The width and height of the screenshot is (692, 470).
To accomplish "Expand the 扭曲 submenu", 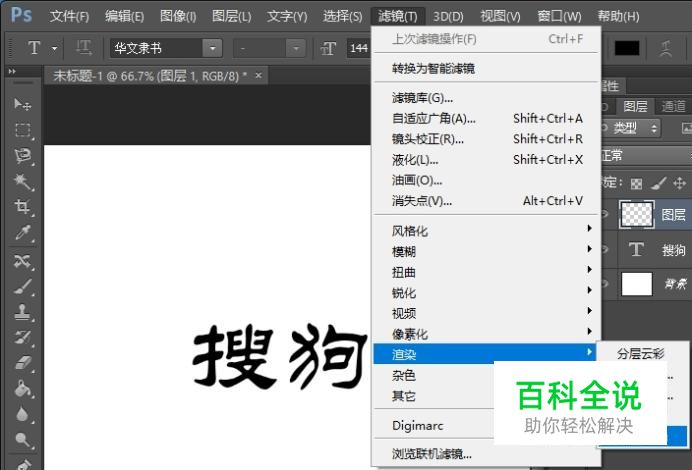I will click(x=485, y=272).
